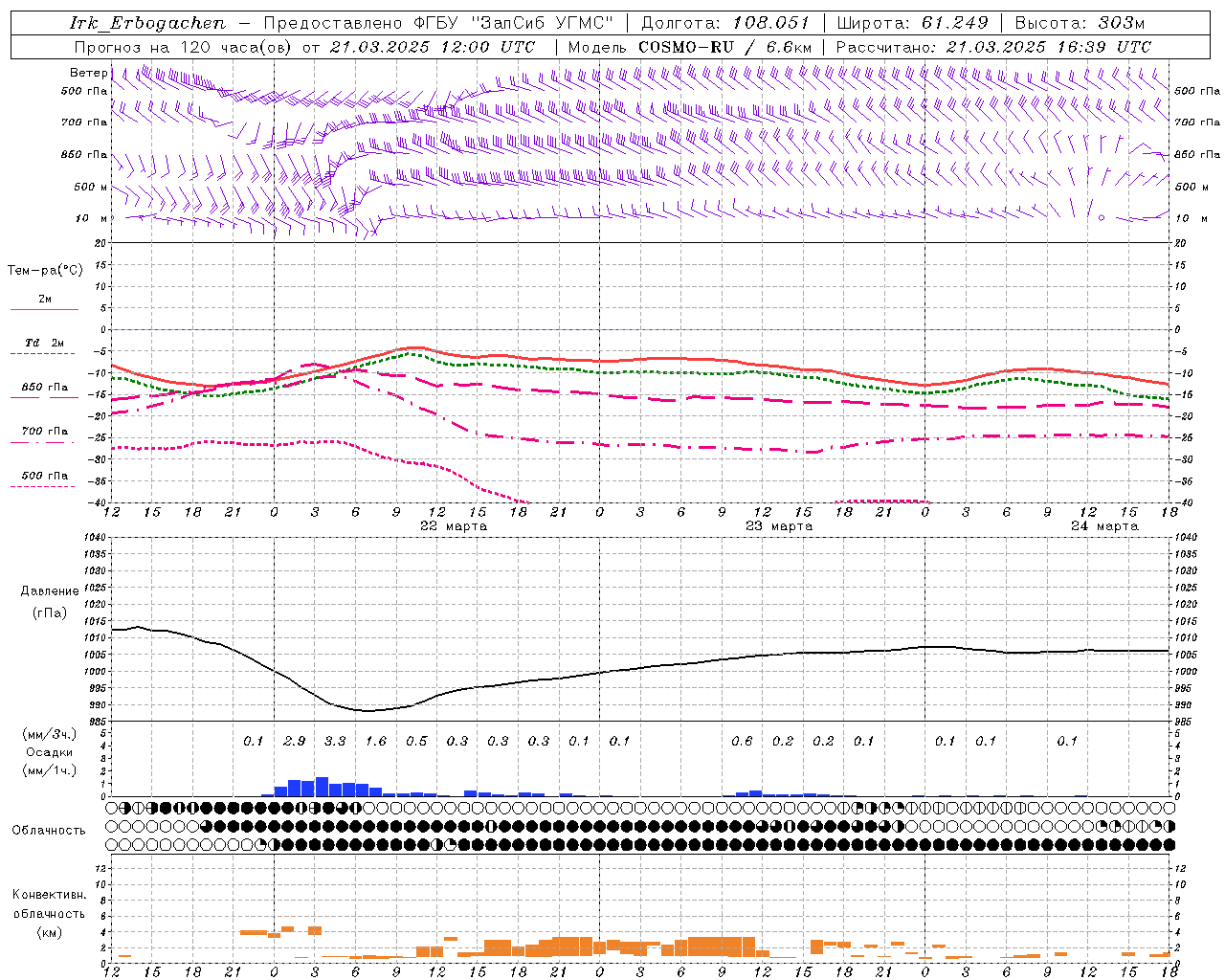The height and width of the screenshot is (980, 1225).
Task: Click the '500 гПа' temperature legend label
Action: (45, 476)
